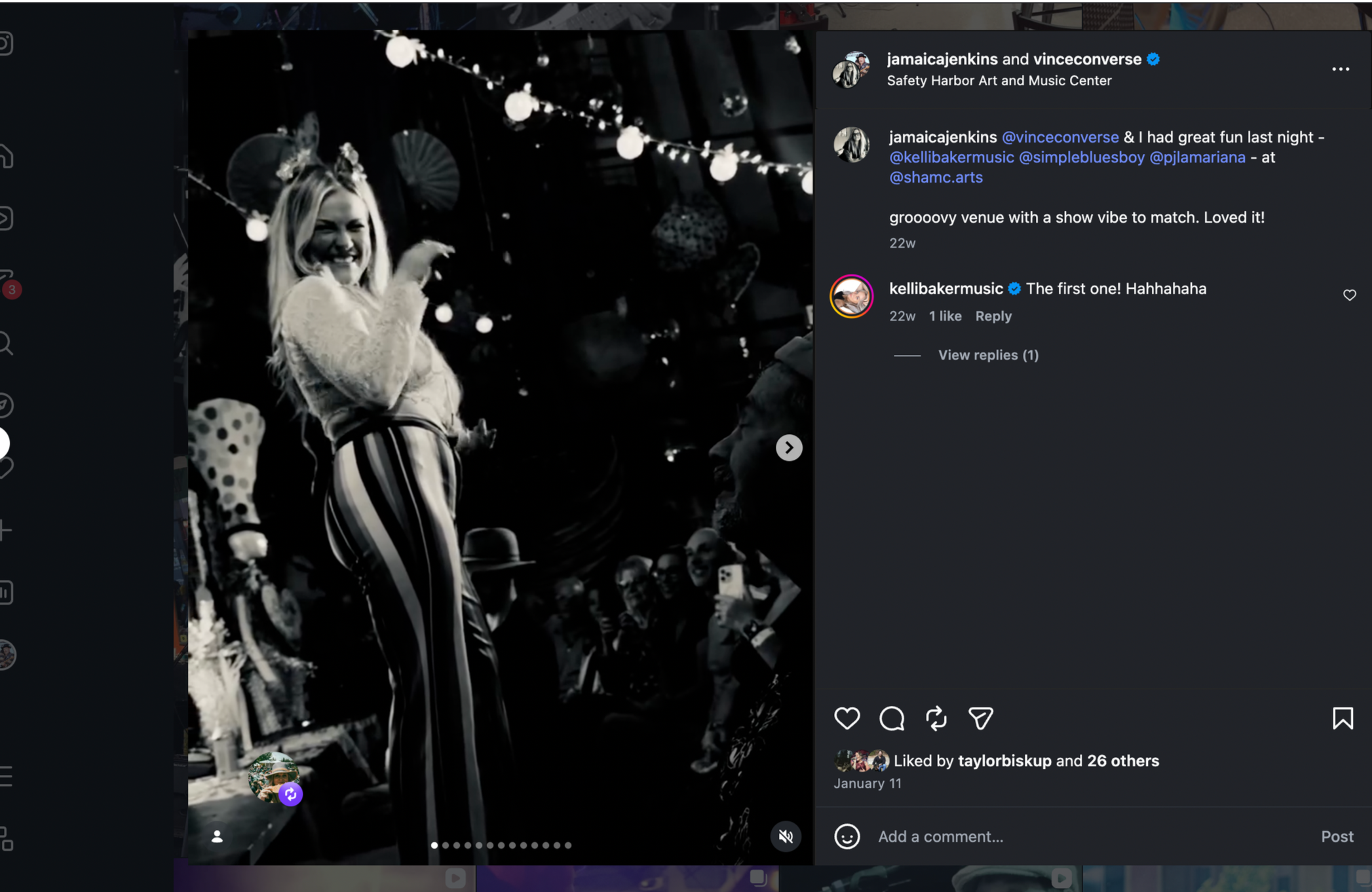Share post with the paper plane icon
The image size is (1372, 892).
click(x=981, y=718)
